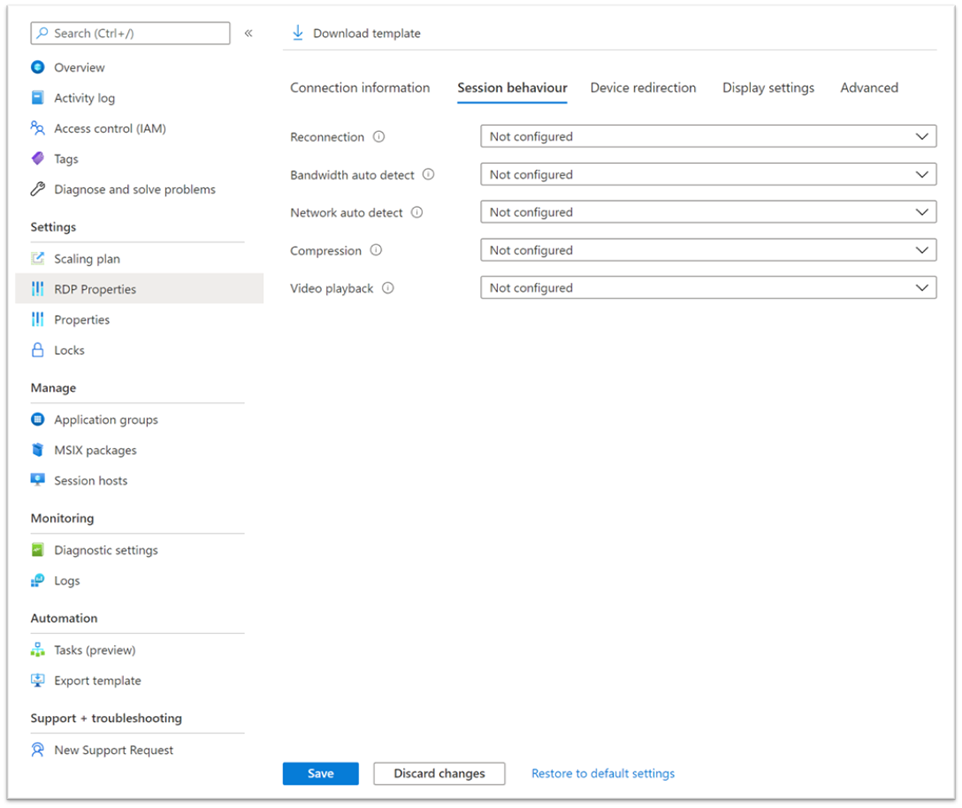Click the Diagnose and solve problems wrench icon
The image size is (962, 808).
[37, 189]
